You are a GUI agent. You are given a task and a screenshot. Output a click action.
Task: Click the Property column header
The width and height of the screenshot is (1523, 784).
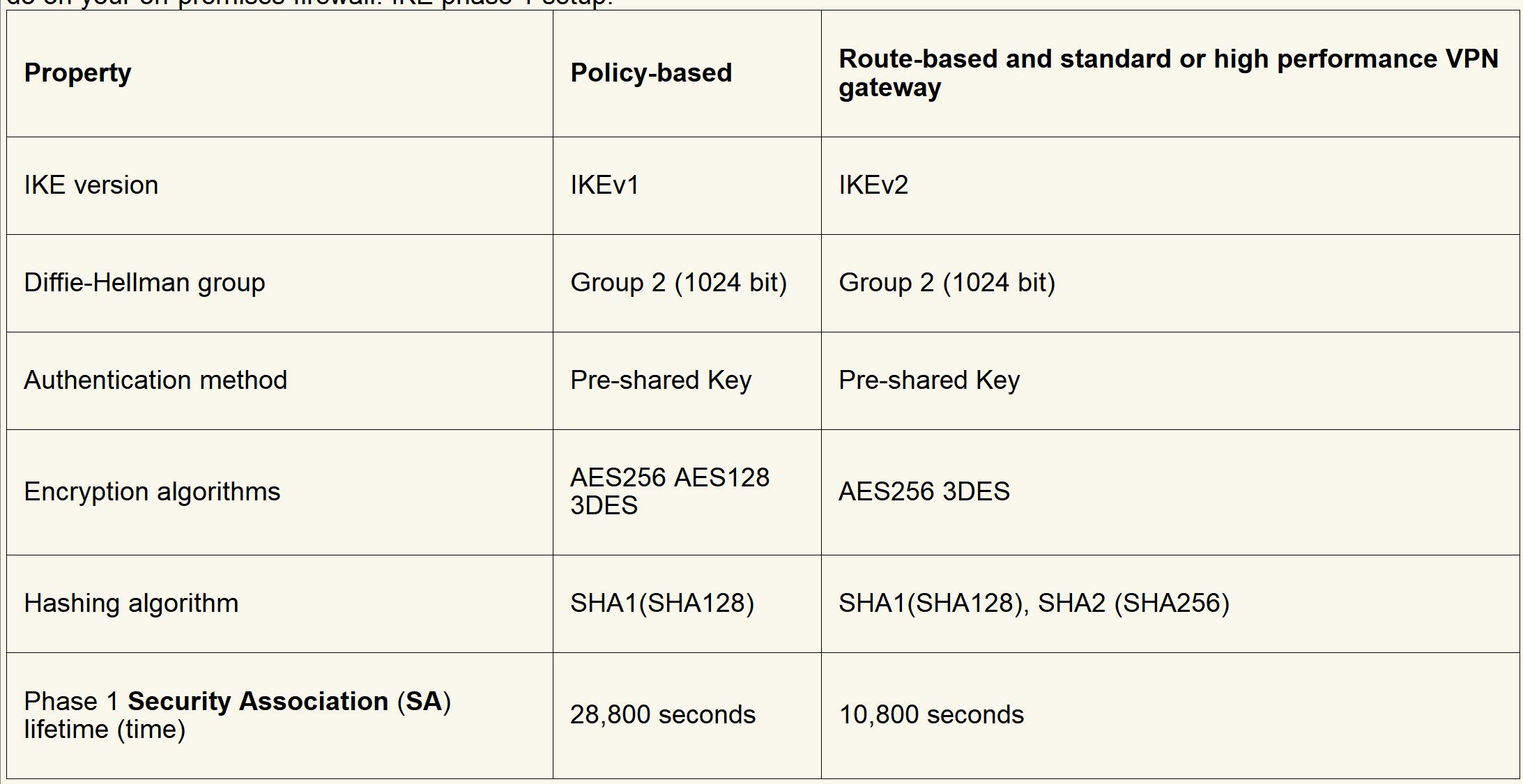click(77, 73)
